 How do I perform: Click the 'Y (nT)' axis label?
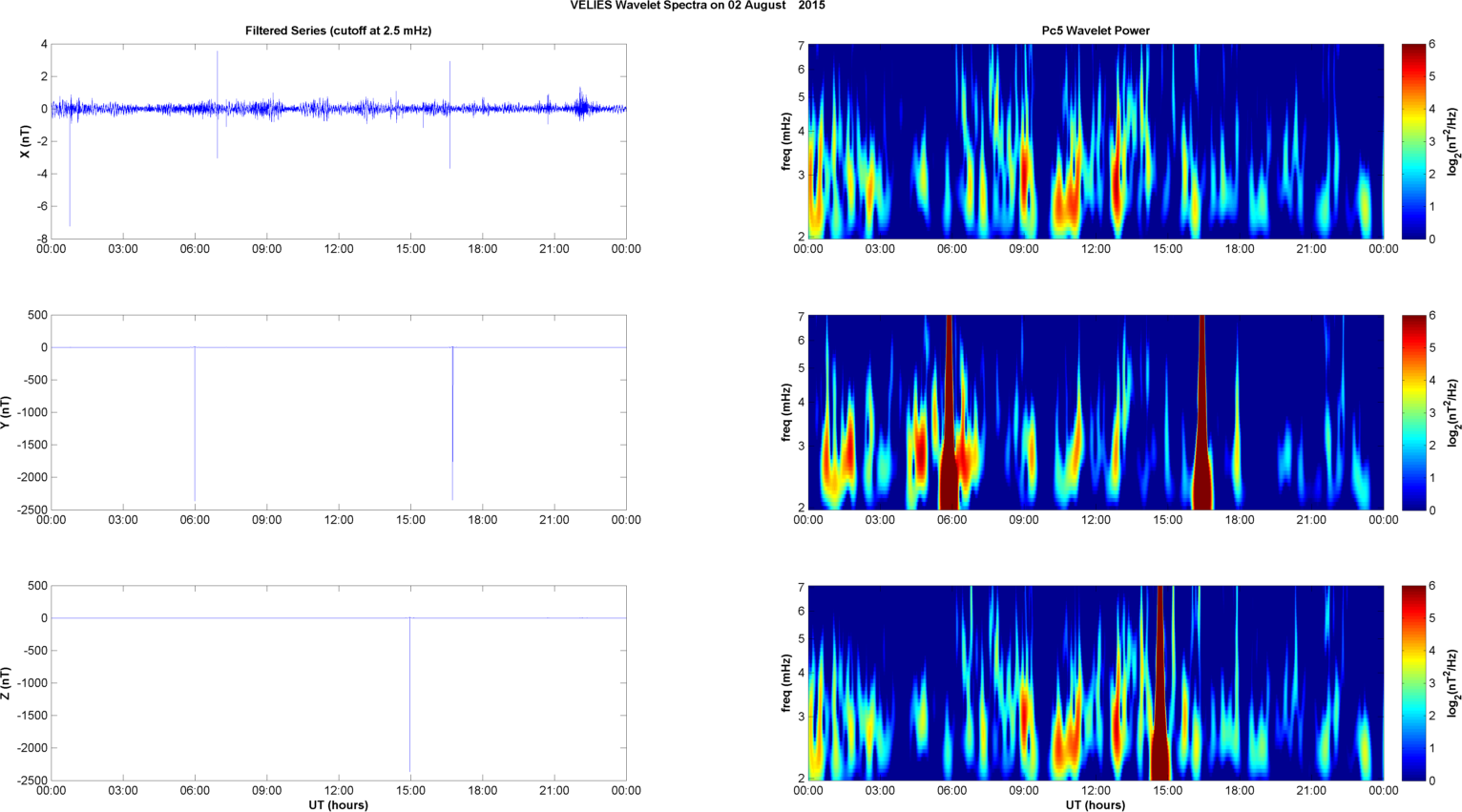[6, 412]
